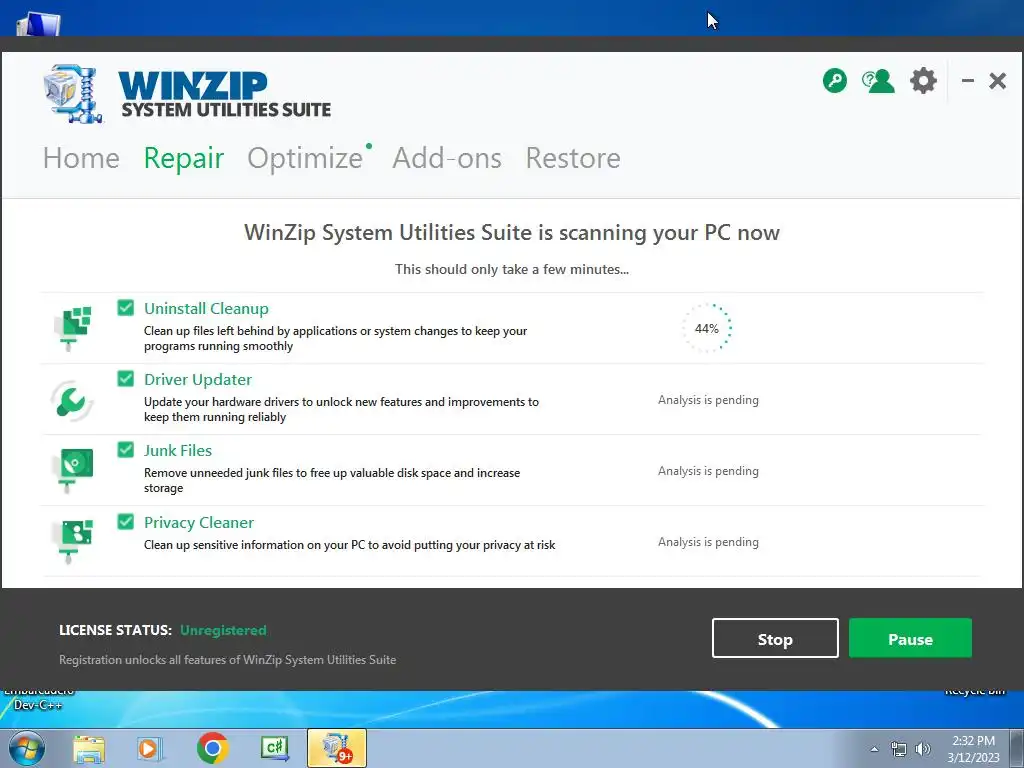Image resolution: width=1024 pixels, height=768 pixels.
Task: Click Privacy Cleaner 'Analysis is pending' status
Action: coord(708,542)
